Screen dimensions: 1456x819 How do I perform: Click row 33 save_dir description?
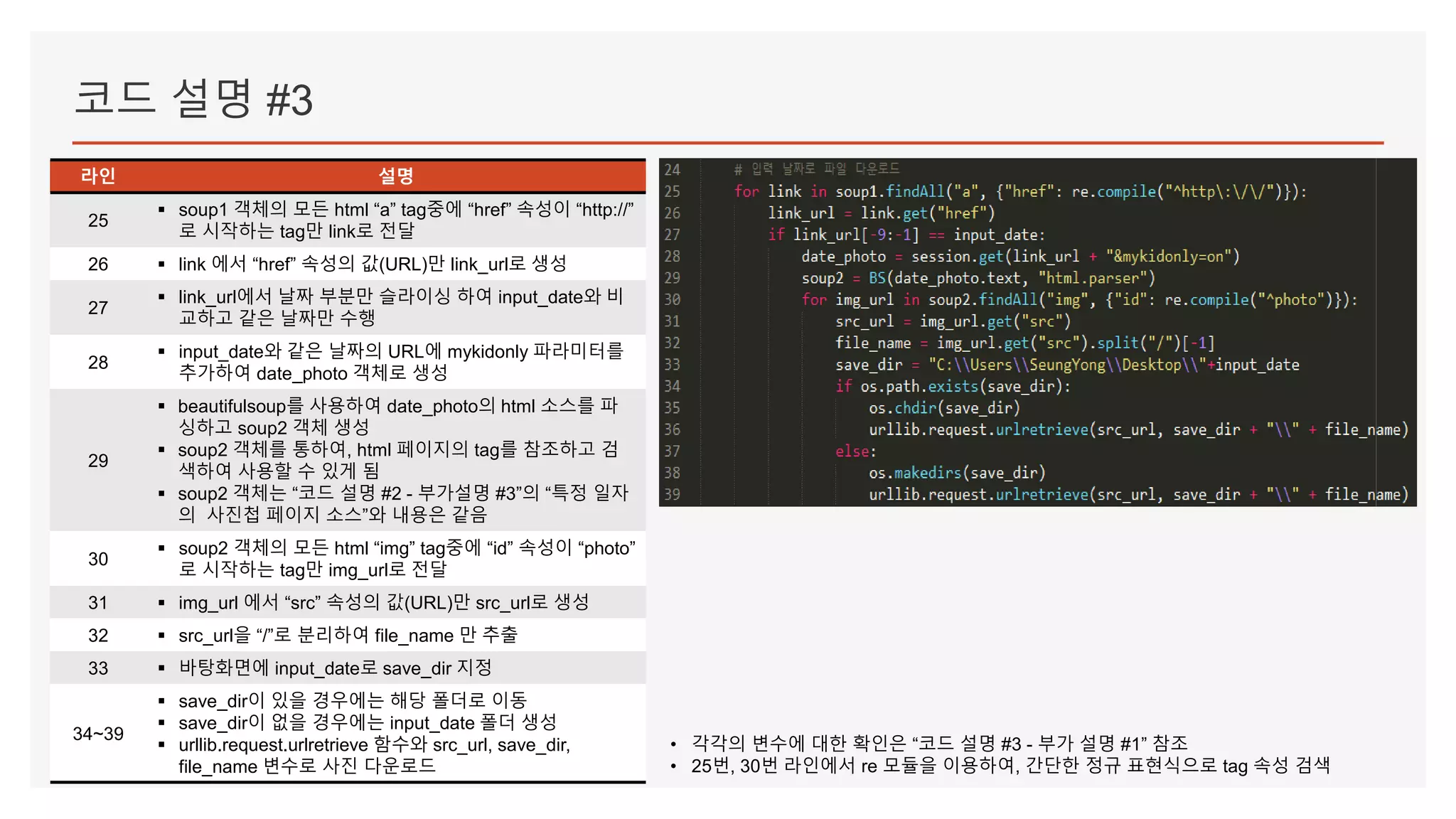[335, 668]
